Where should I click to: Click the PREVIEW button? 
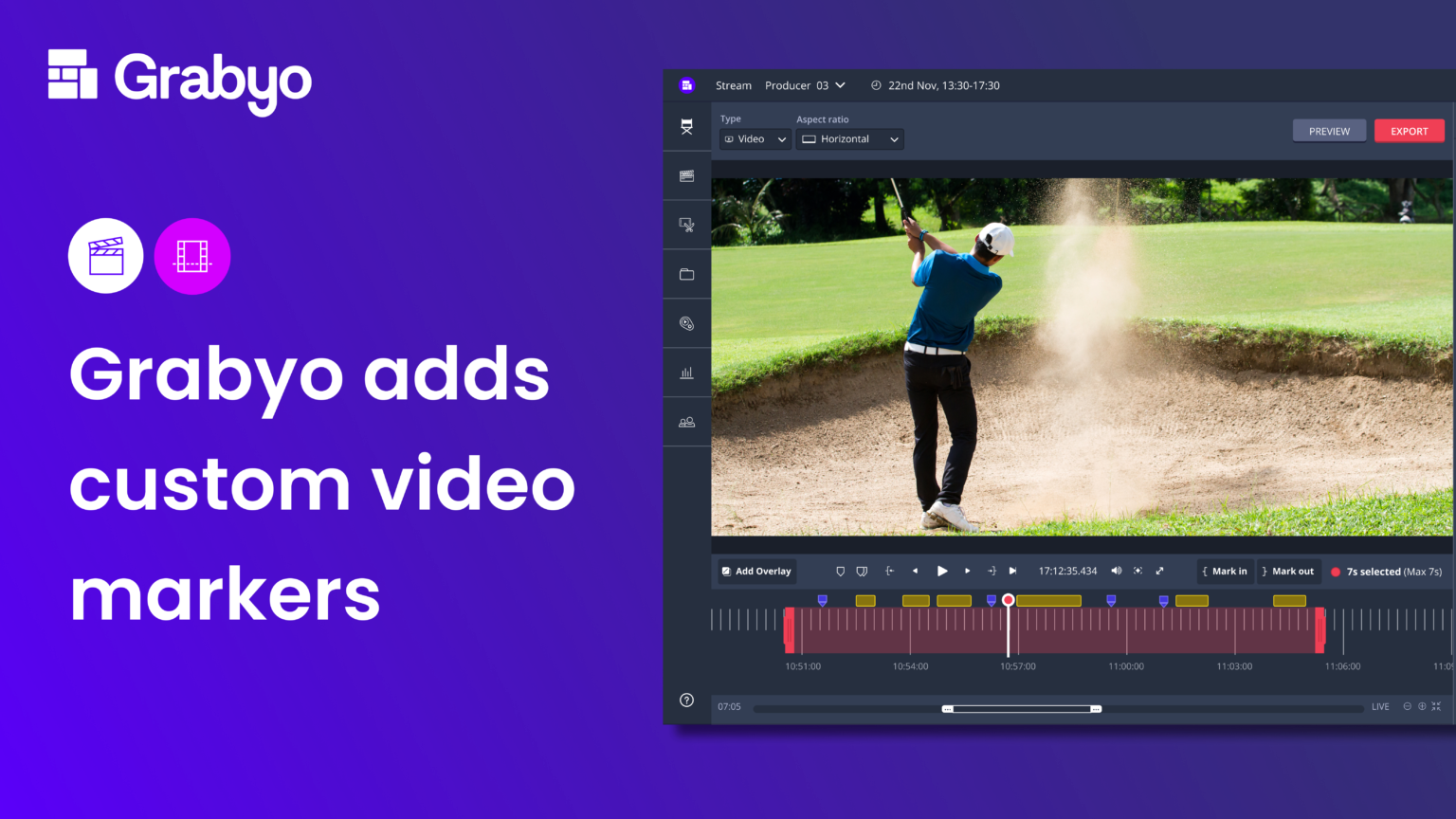[1329, 131]
